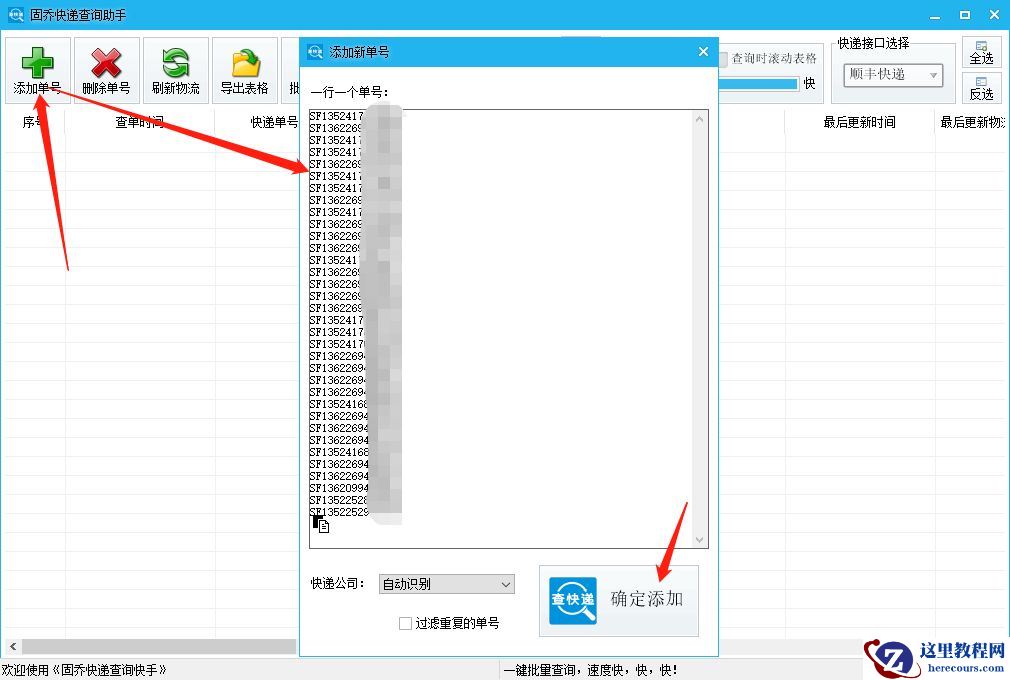This screenshot has height=680, width=1010.
Task: Click inside the tracking numbers text area
Action: tap(509, 329)
